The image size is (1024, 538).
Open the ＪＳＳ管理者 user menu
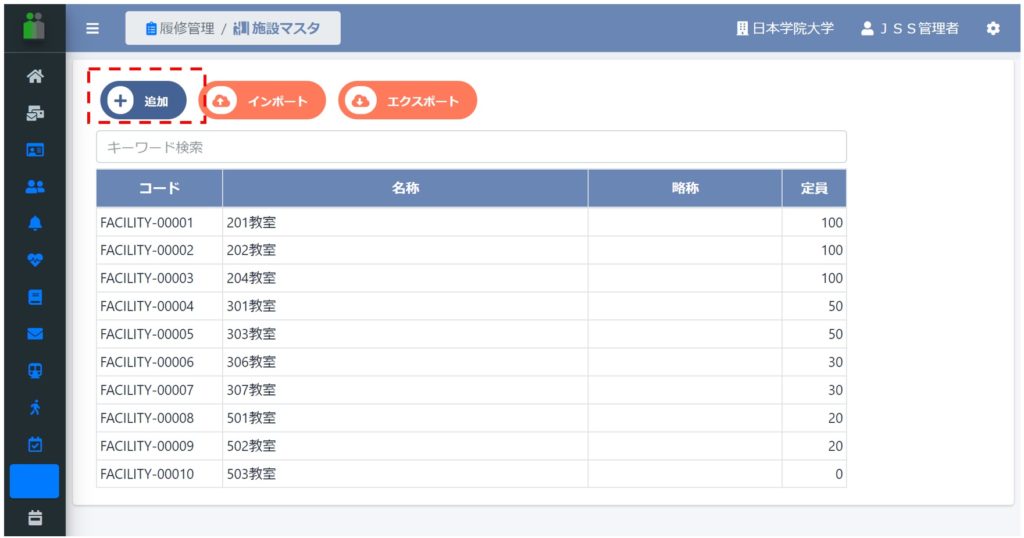click(910, 28)
